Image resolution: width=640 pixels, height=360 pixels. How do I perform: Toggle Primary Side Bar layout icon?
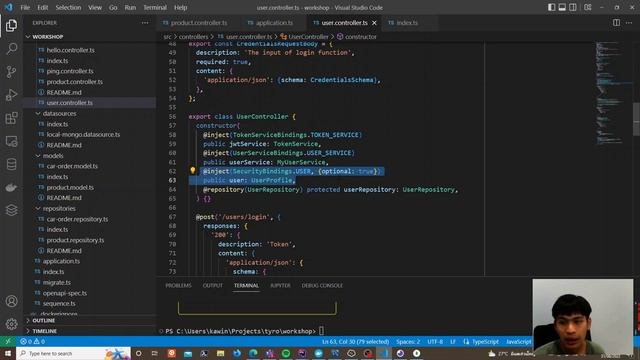[551, 7]
